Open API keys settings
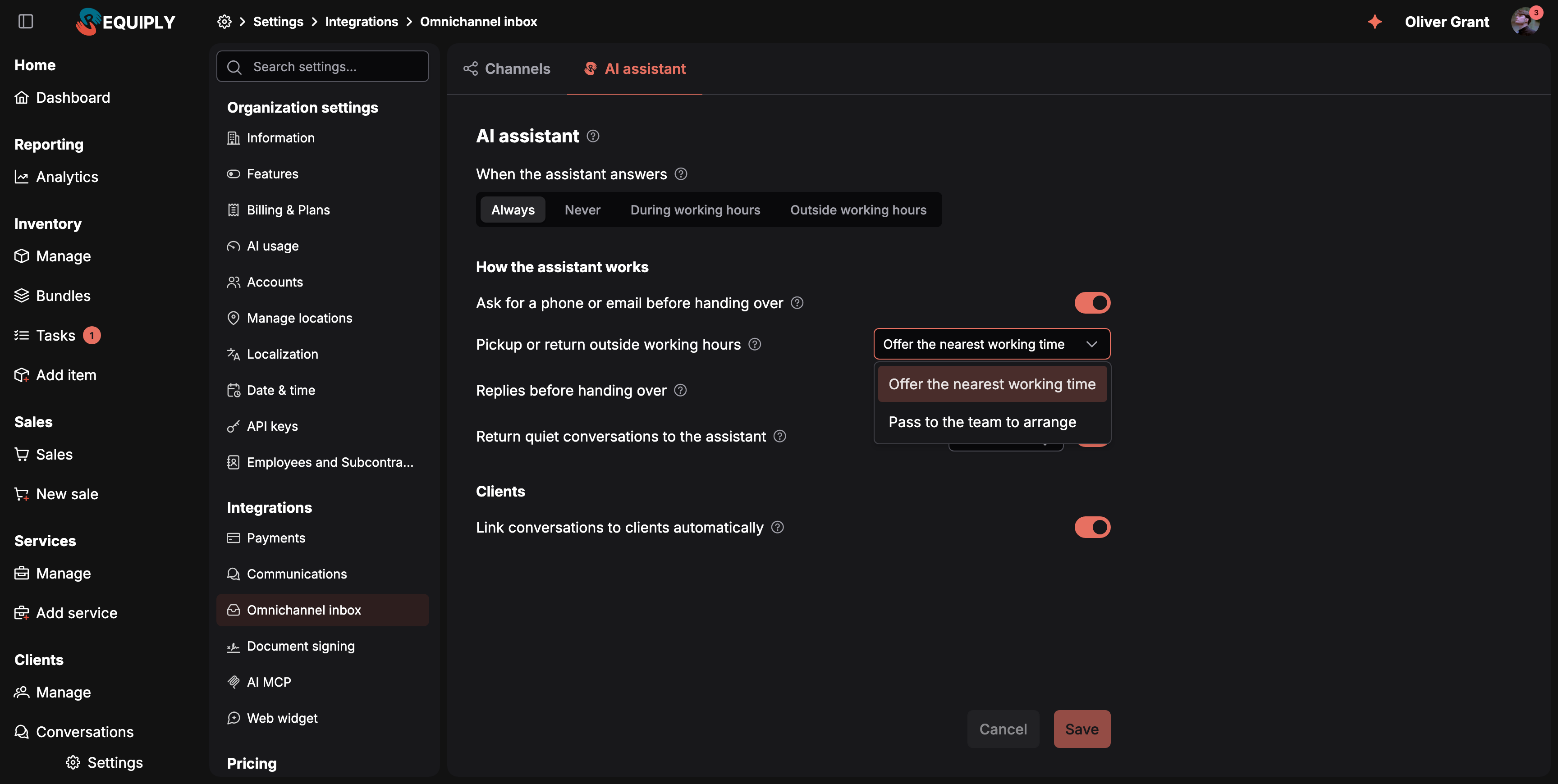Image resolution: width=1558 pixels, height=784 pixels. [322, 427]
